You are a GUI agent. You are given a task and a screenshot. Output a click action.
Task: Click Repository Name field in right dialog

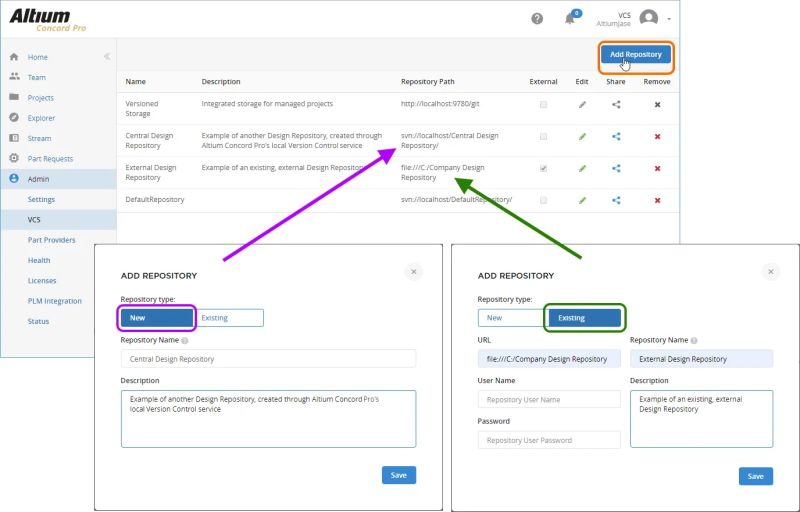pos(702,359)
